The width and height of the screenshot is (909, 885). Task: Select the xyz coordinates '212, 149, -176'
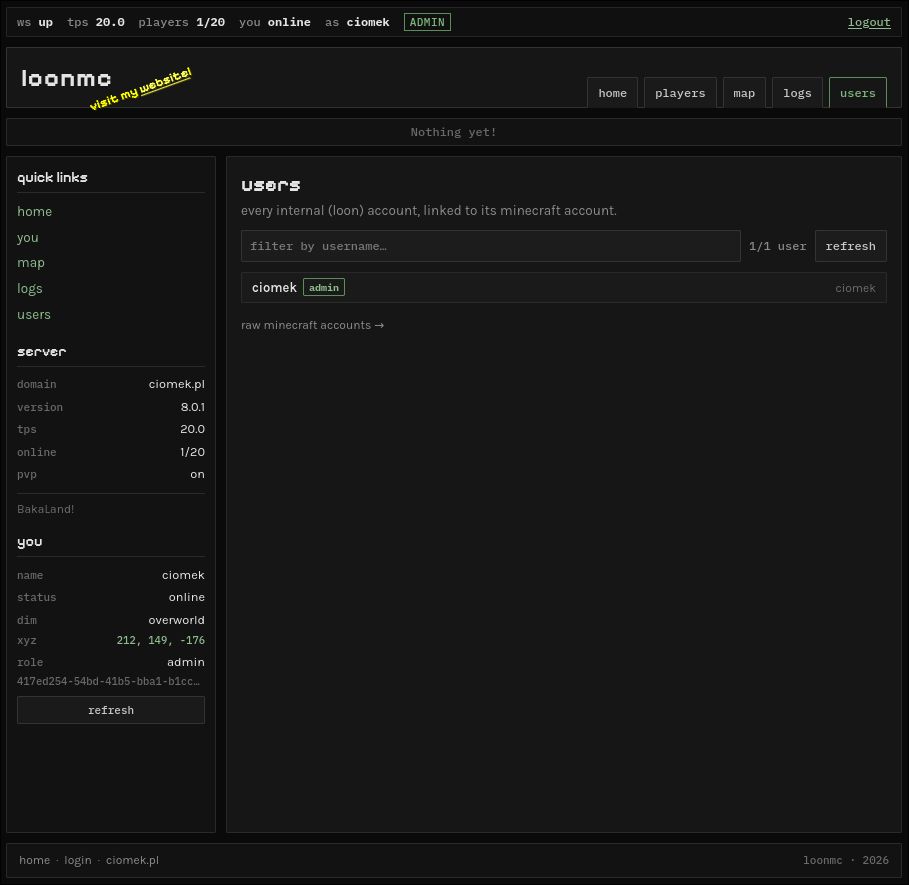tap(161, 640)
